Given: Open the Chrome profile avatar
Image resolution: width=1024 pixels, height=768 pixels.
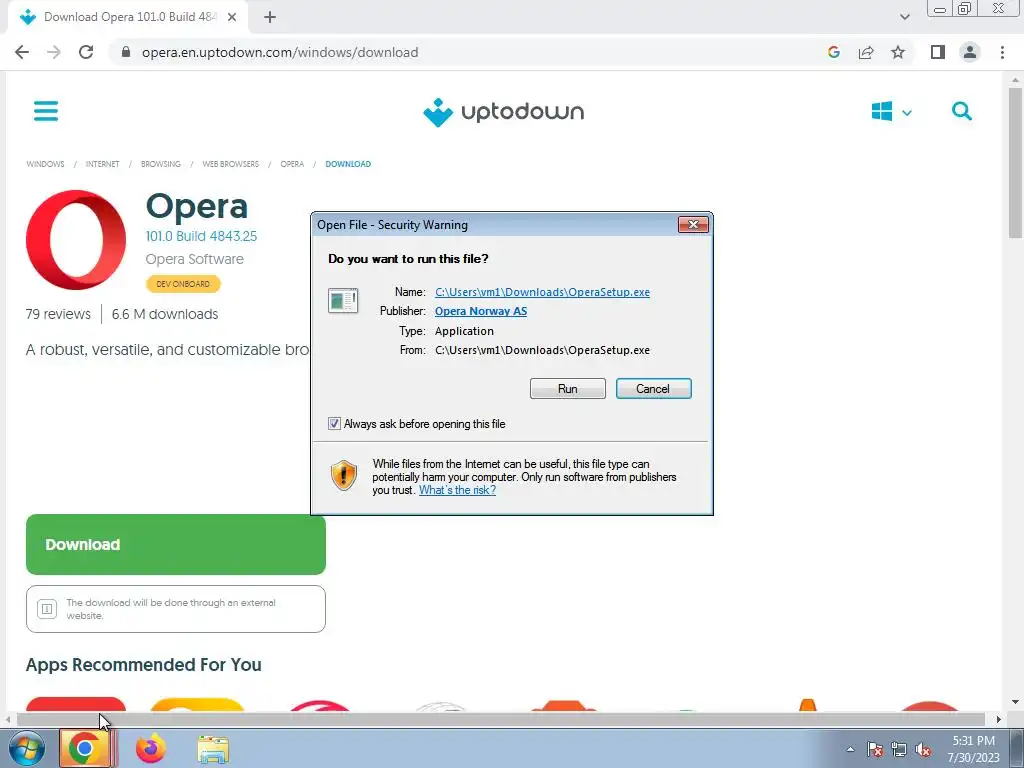Looking at the screenshot, I should (970, 52).
